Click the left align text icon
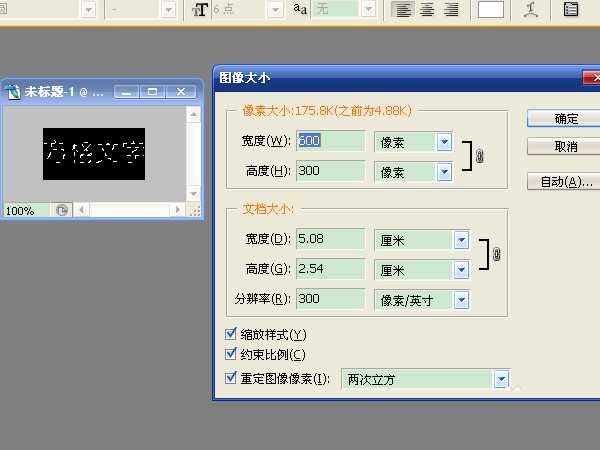The height and width of the screenshot is (450, 600). tap(403, 10)
